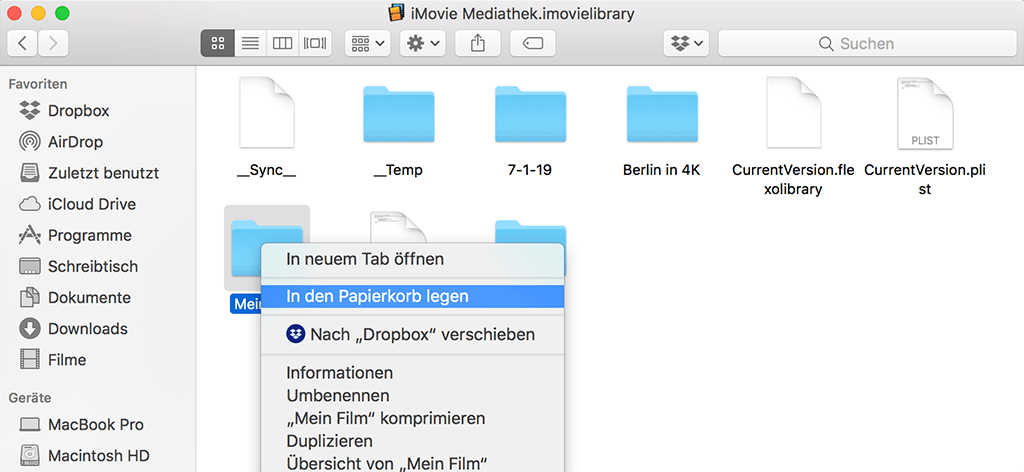1024x472 pixels.
Task: Click the Downloads arrow sidebar icon
Action: 29,328
